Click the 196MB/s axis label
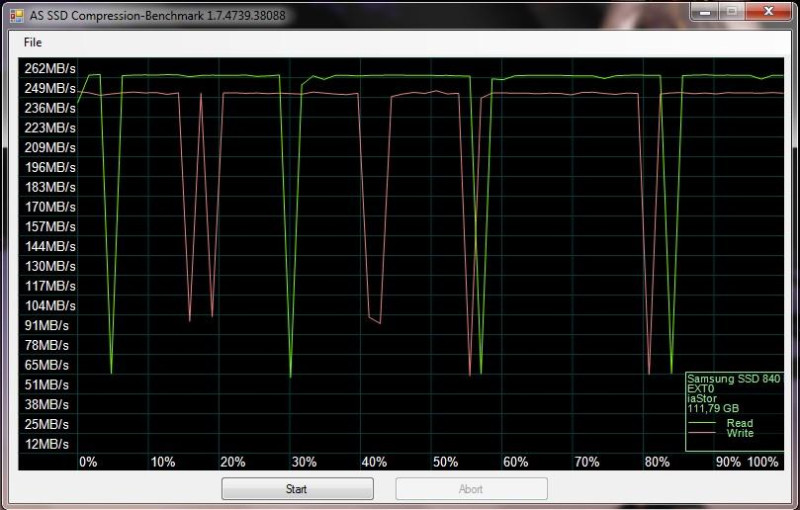 50,167
